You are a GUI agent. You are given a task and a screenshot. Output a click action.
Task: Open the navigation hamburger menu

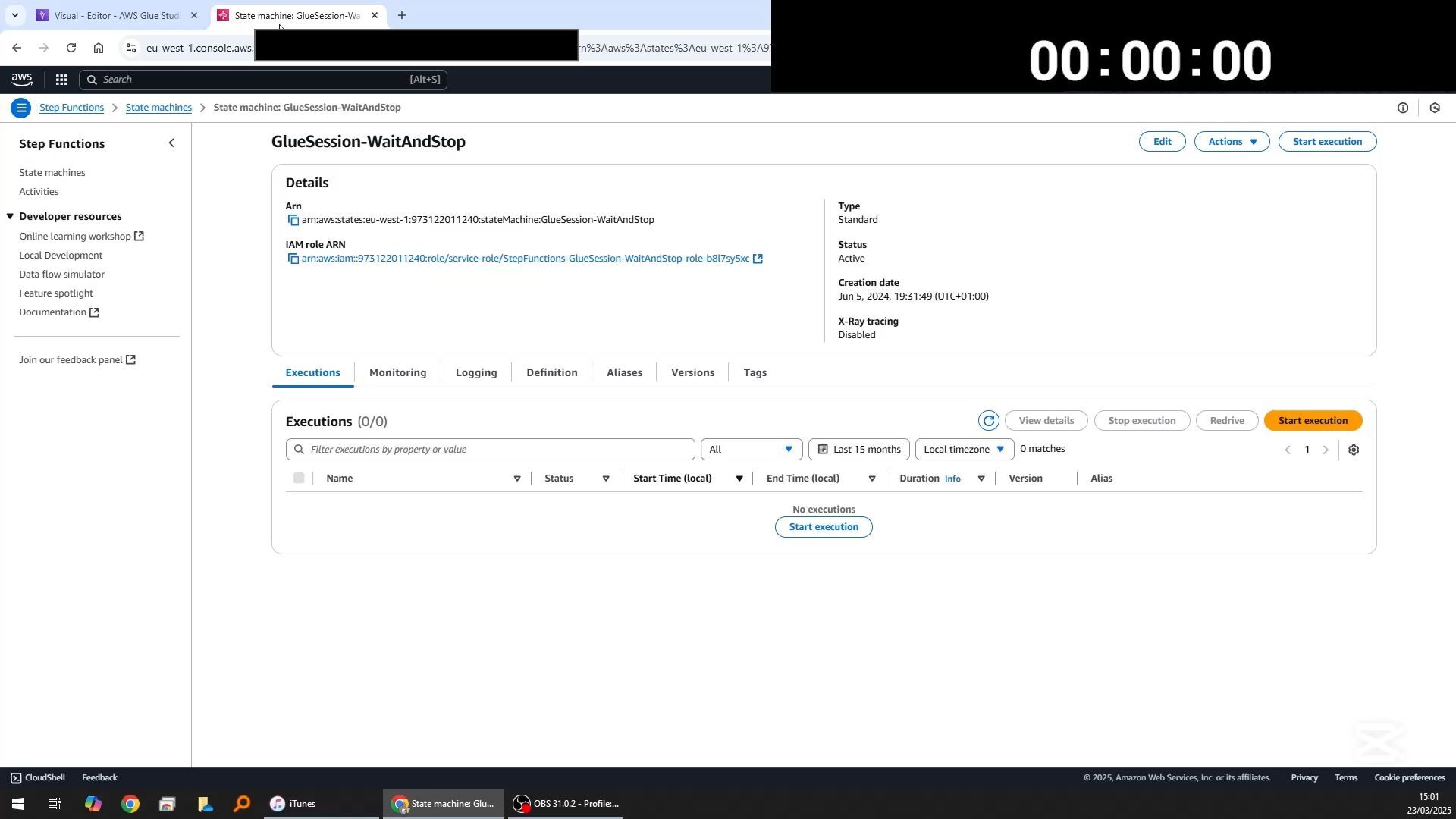21,108
